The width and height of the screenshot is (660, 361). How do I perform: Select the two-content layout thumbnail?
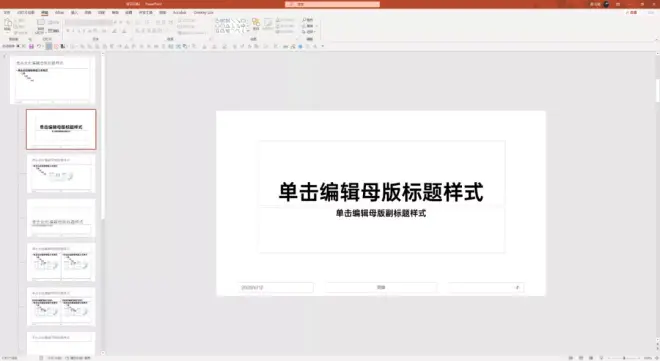(x=61, y=263)
